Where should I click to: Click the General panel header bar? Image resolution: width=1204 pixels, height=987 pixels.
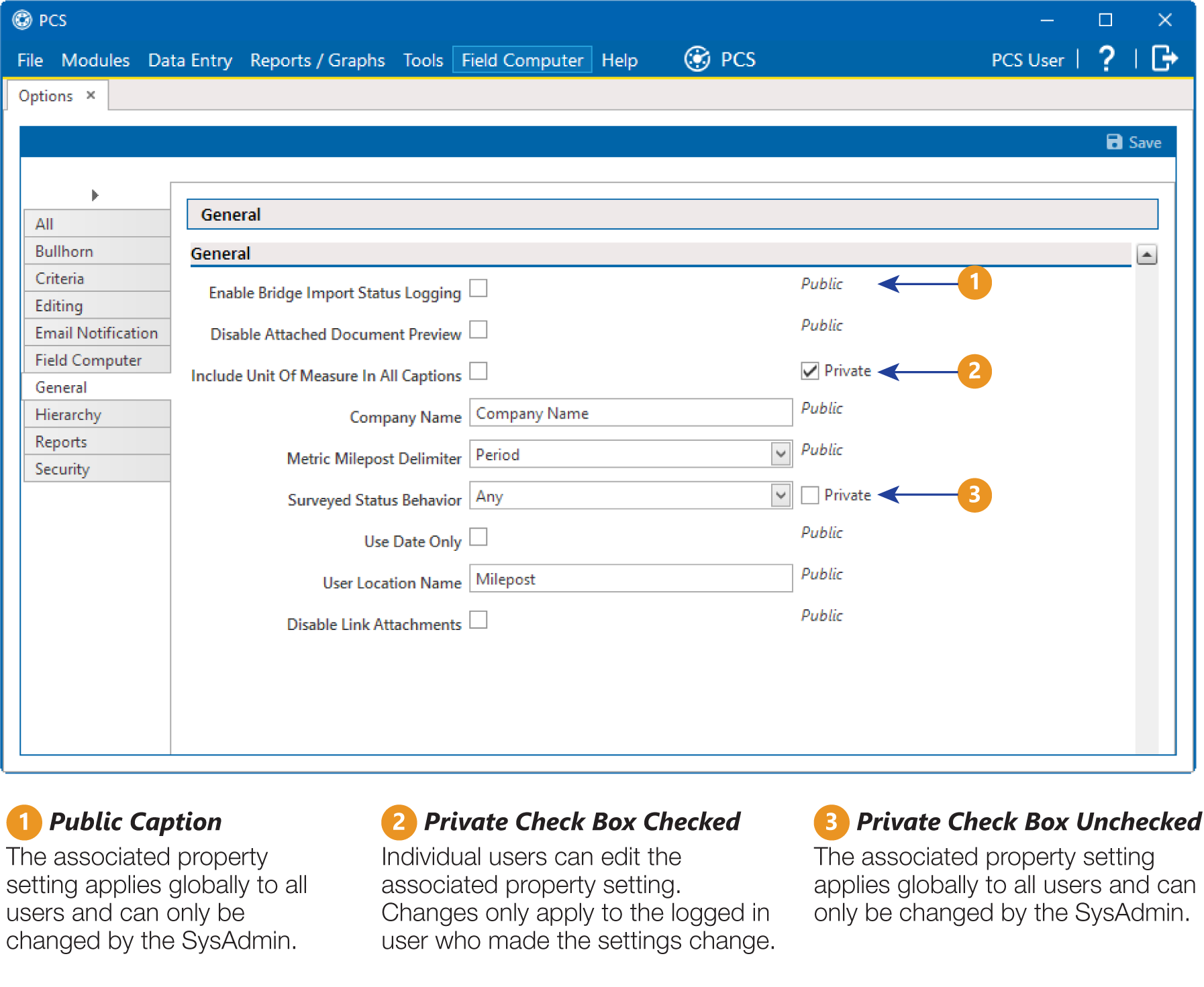coord(672,215)
